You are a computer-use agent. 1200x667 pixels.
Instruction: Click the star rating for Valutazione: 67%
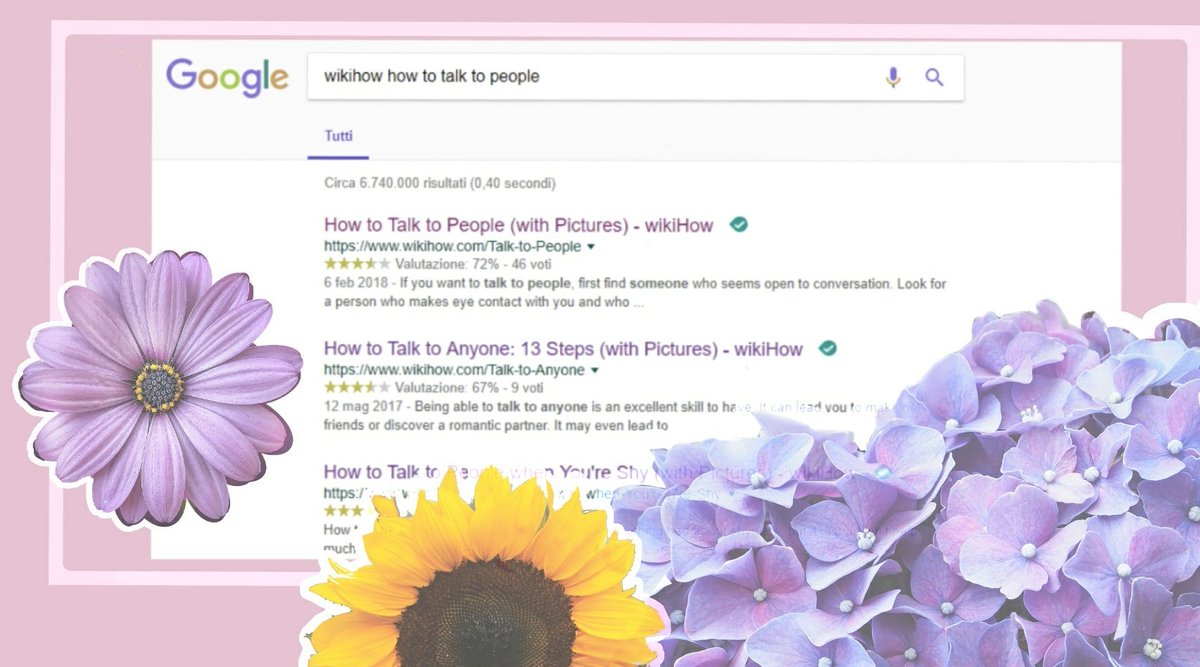click(357, 387)
